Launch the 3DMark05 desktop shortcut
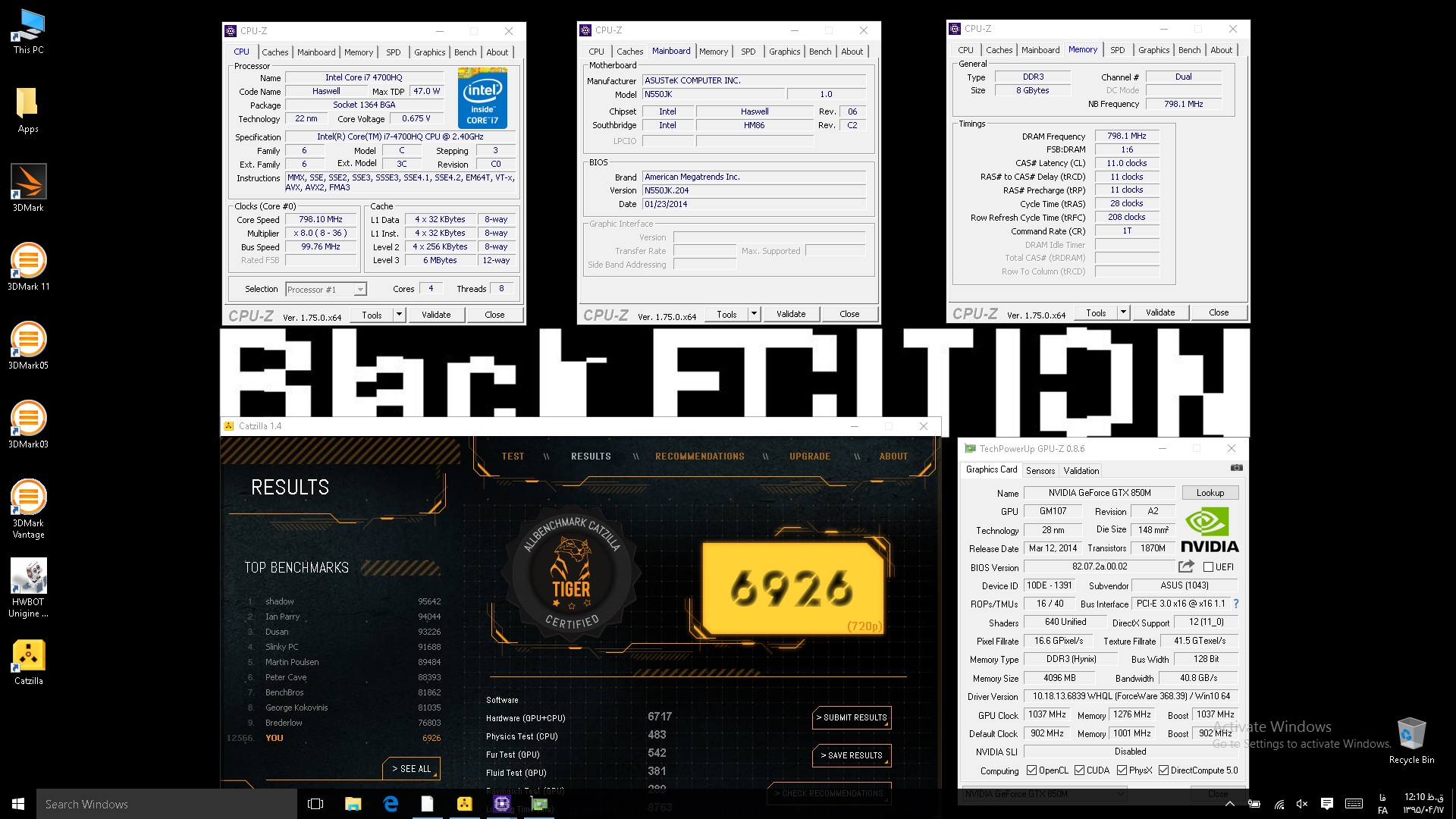Screen dimensions: 1456x819 click(28, 346)
